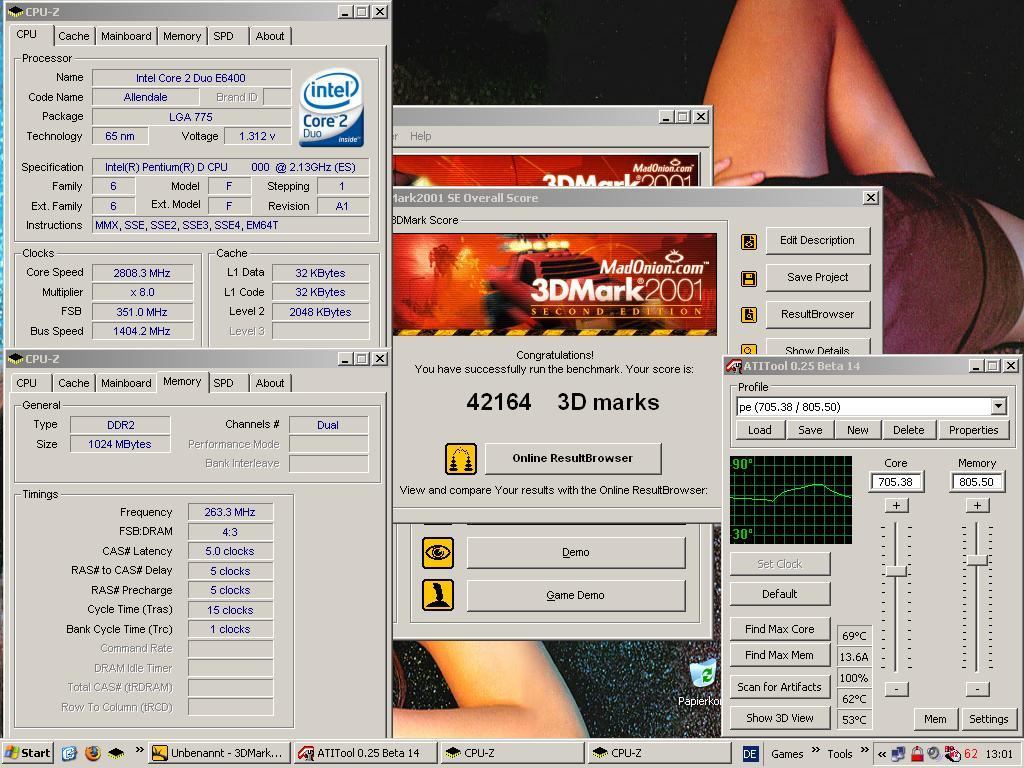This screenshot has height=768, width=1024.
Task: Open ATITool profile Properties
Action: [973, 430]
